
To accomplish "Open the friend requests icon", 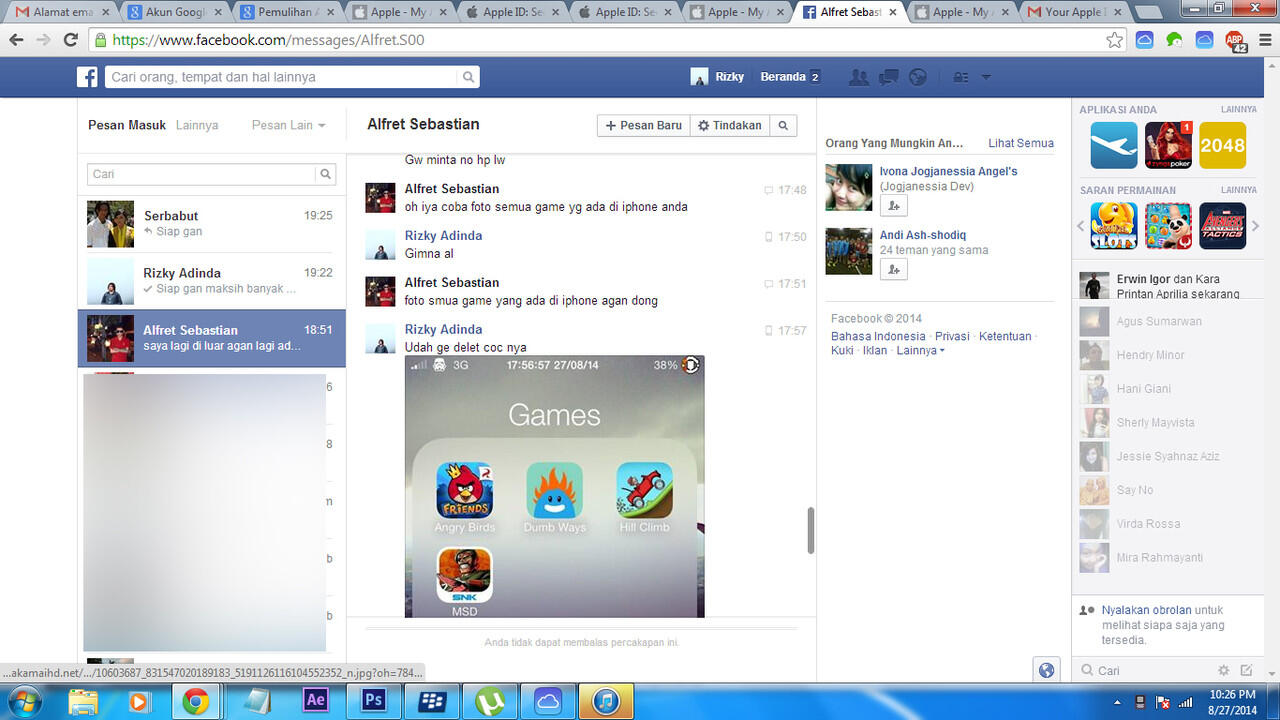I will coord(858,77).
